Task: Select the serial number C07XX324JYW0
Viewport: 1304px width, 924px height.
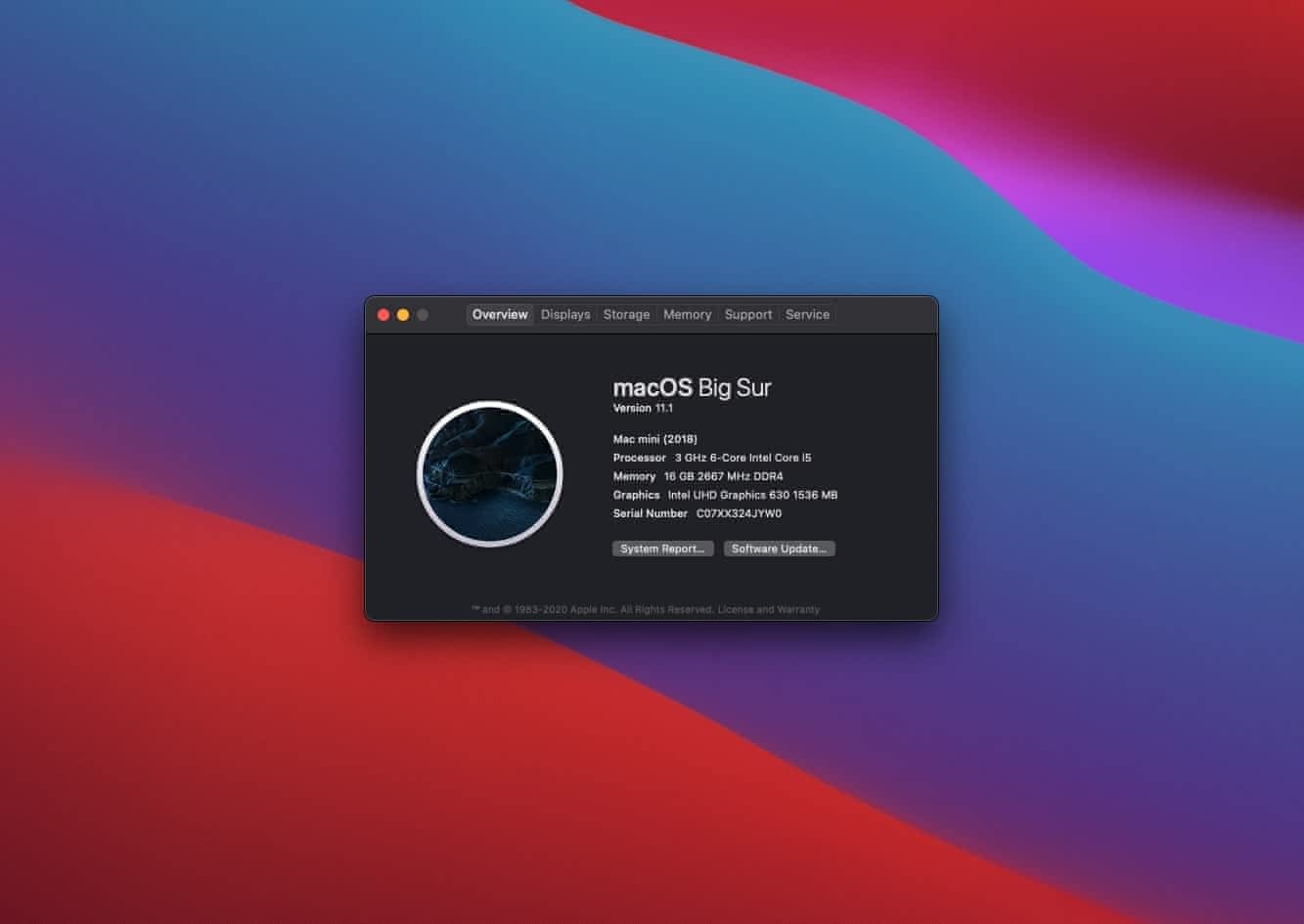Action: (739, 513)
